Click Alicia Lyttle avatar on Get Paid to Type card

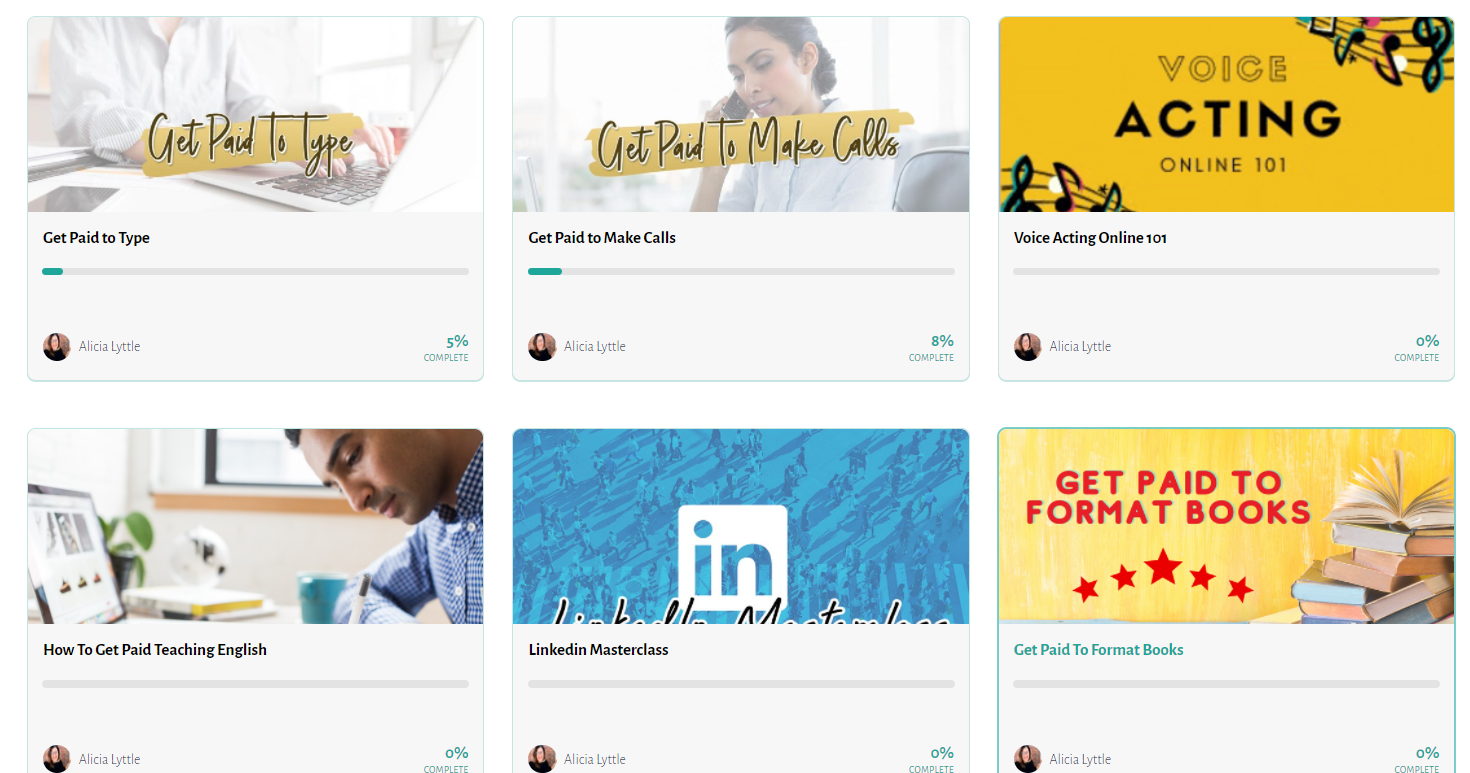click(56, 347)
